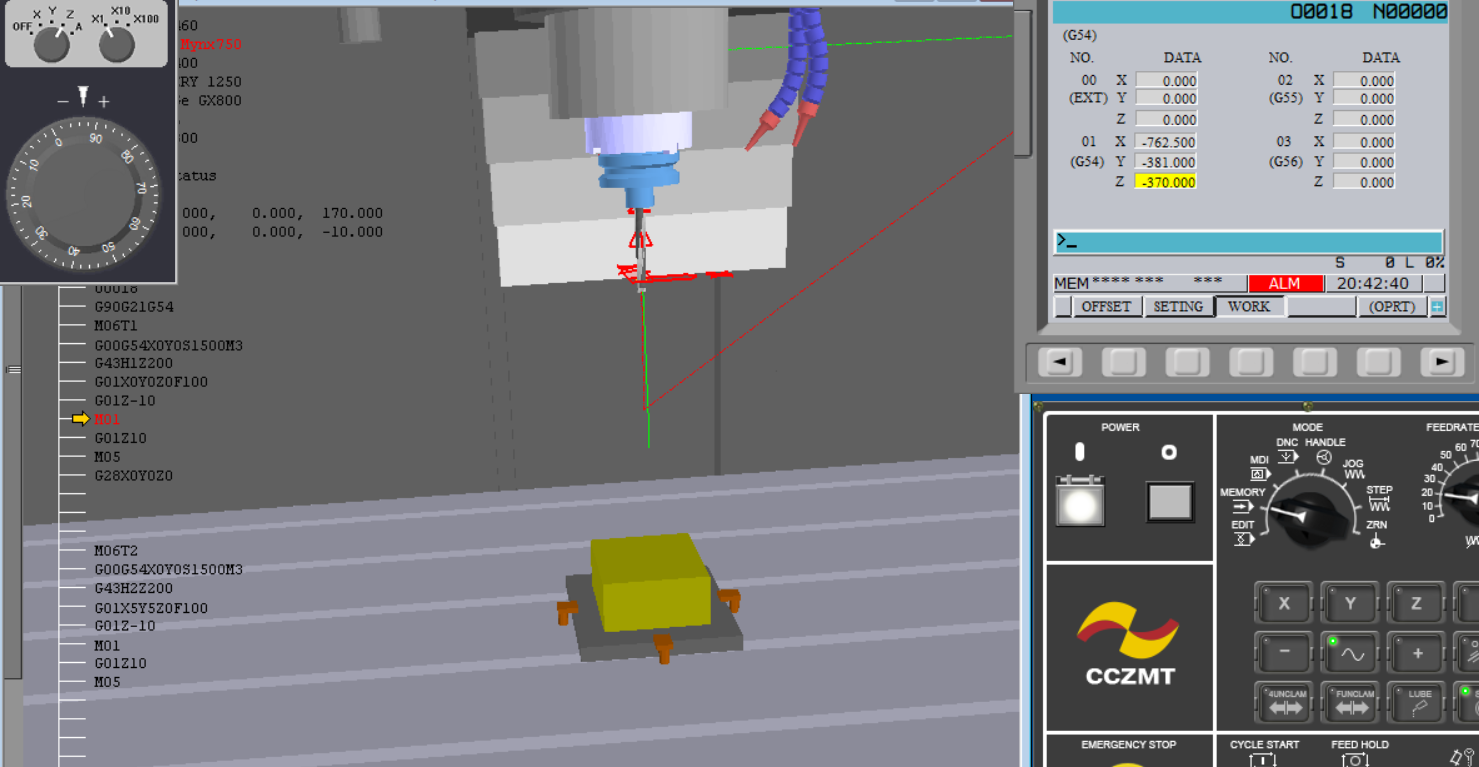The width and height of the screenshot is (1479, 767).
Task: Turn the axis selector knob on the handwheel pendant
Action: click(x=52, y=44)
